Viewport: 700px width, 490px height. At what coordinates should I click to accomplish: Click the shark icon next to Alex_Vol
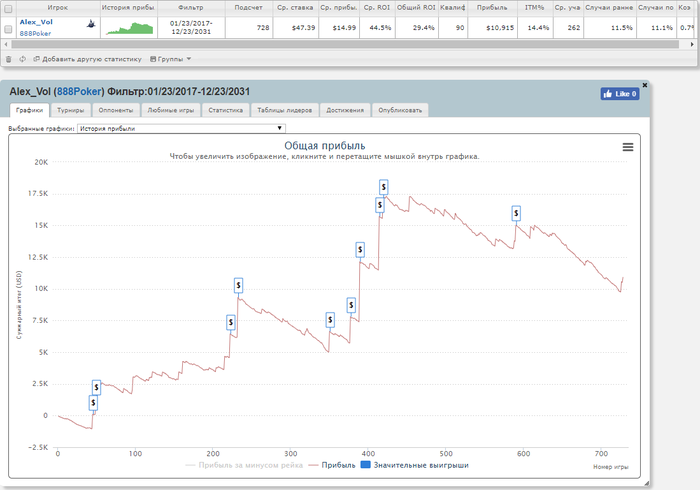tap(91, 24)
